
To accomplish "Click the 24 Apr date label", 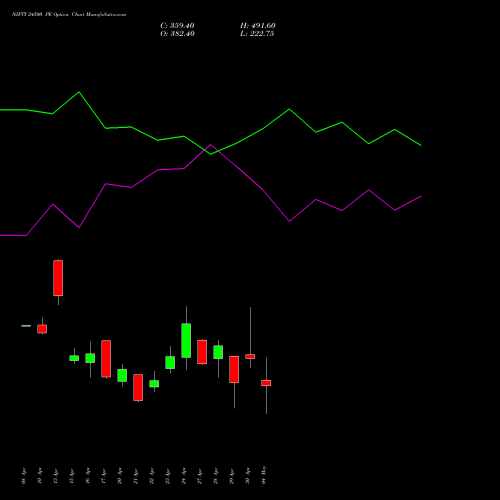I will coord(184,476).
